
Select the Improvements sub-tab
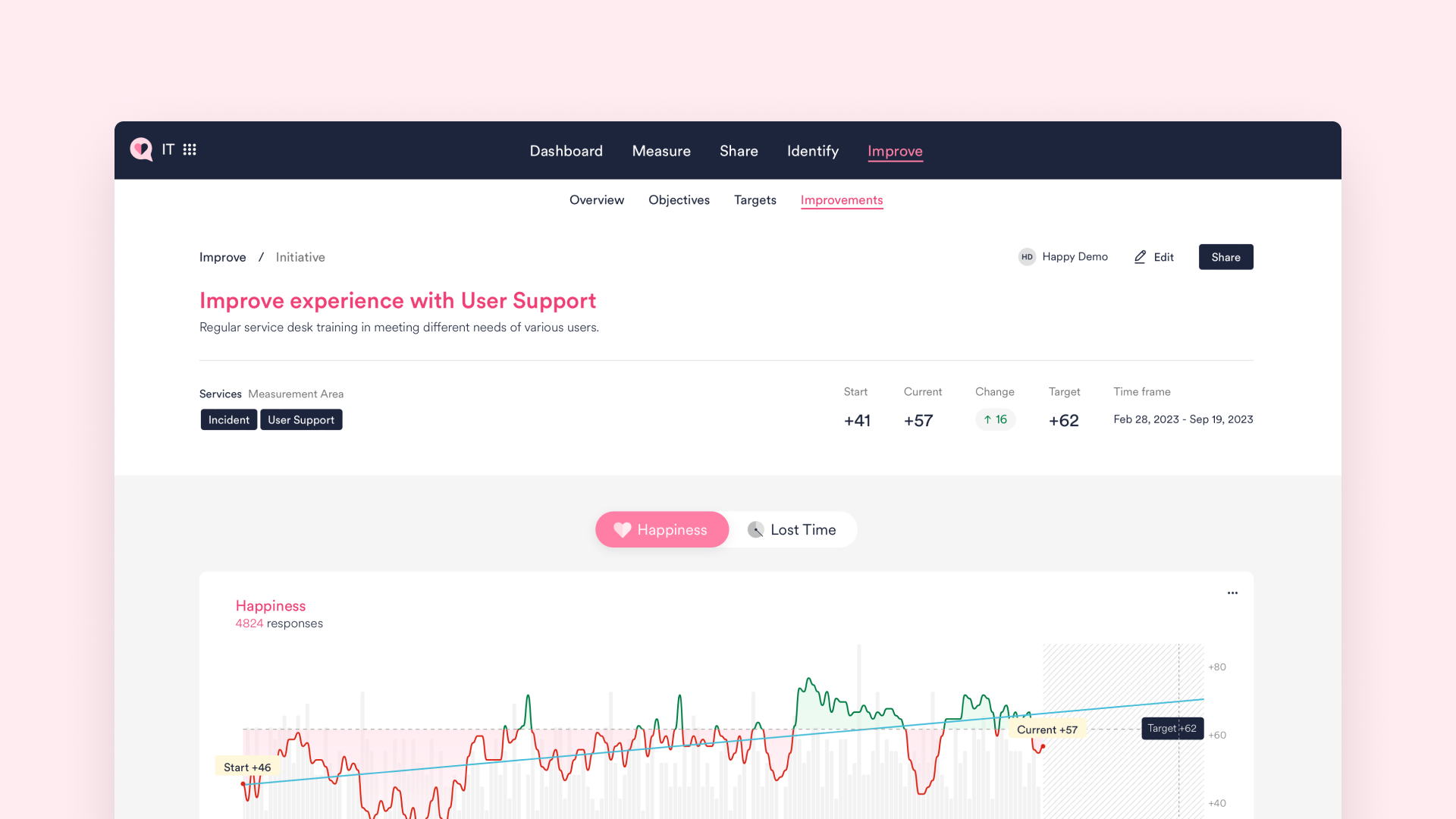point(842,200)
